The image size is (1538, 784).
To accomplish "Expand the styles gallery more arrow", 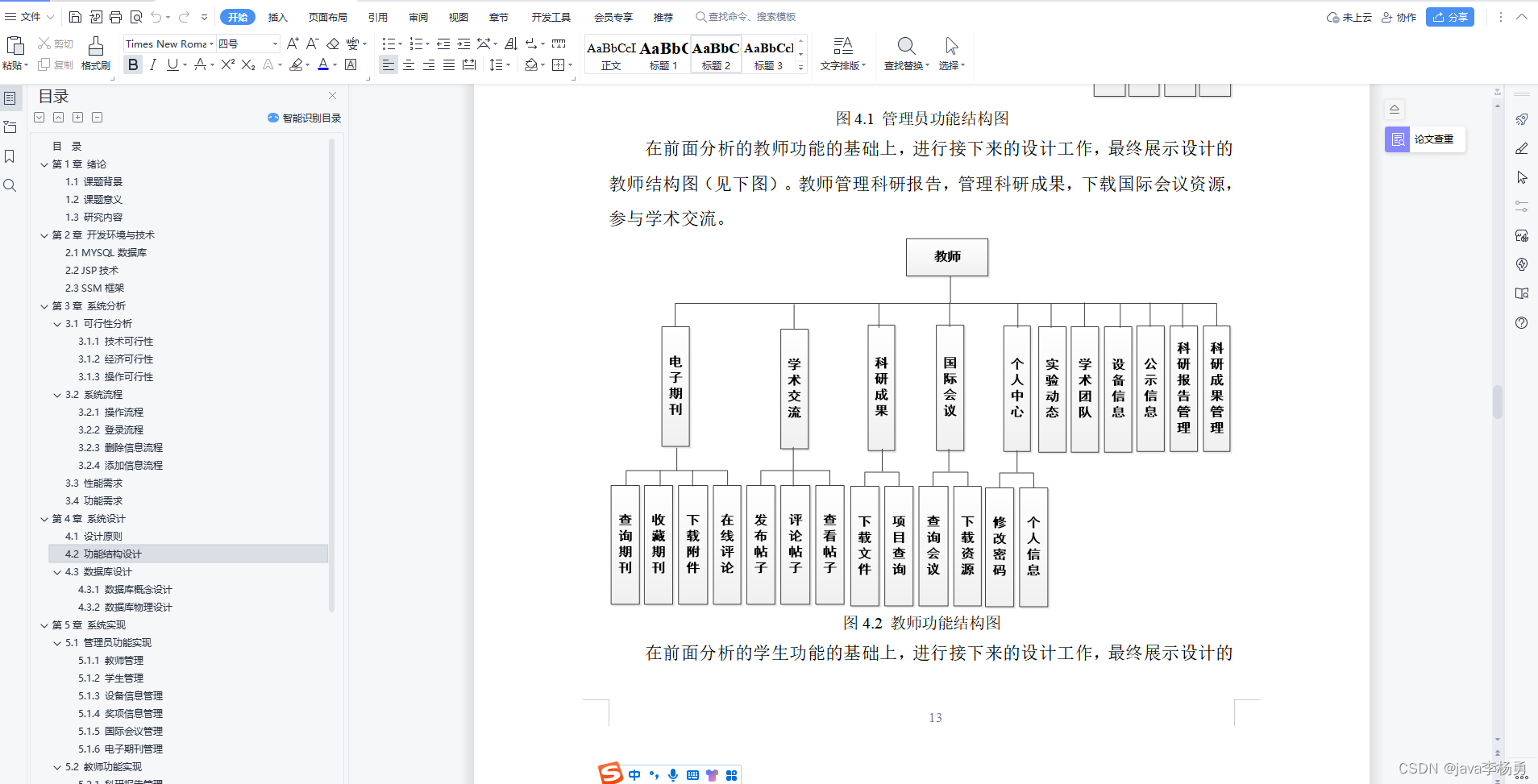I will tap(800, 68).
